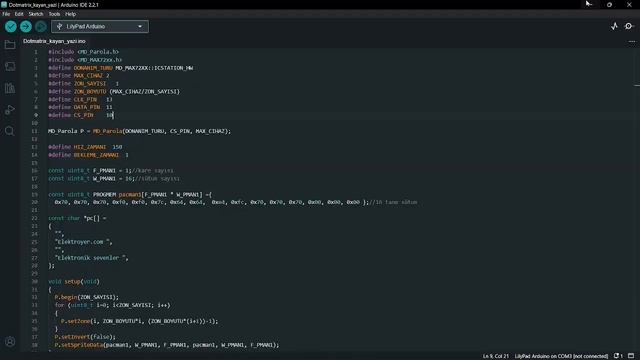Open the Tools menu

[54, 14]
